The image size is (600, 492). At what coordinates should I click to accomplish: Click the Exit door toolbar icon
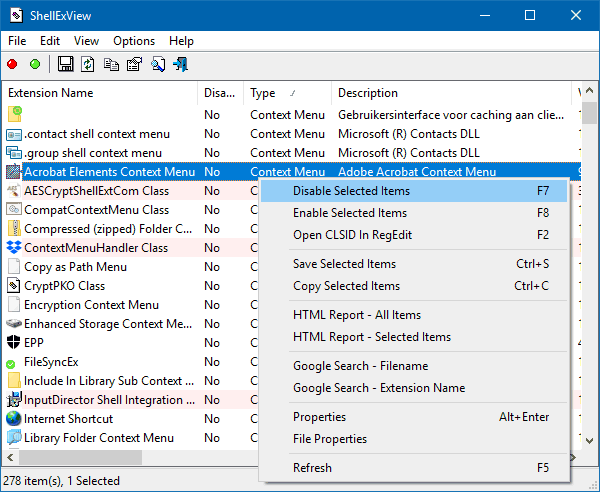(x=181, y=64)
